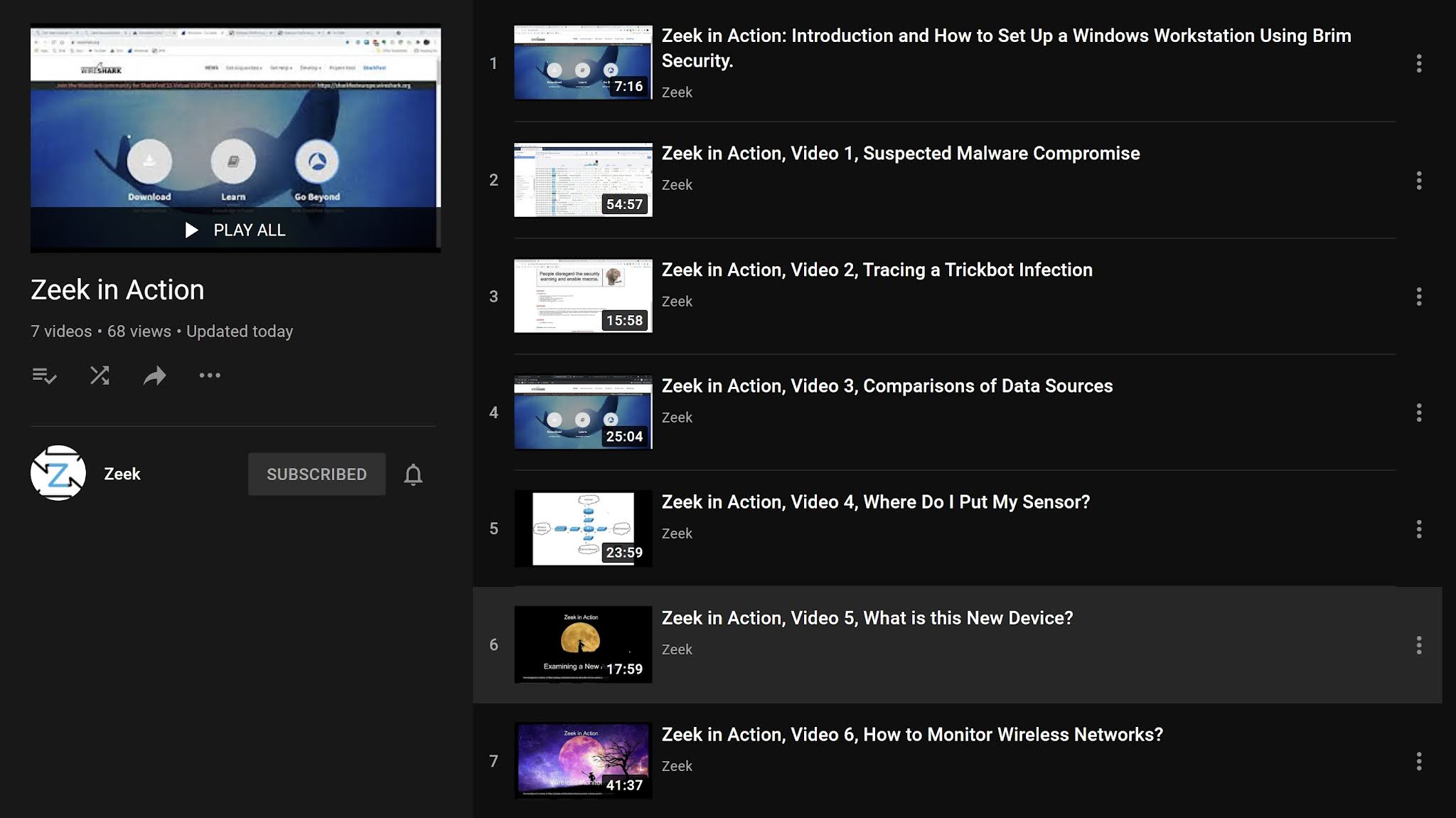
Task: Open Video 2, Tracing a Trickbot Infection title
Action: tap(877, 270)
